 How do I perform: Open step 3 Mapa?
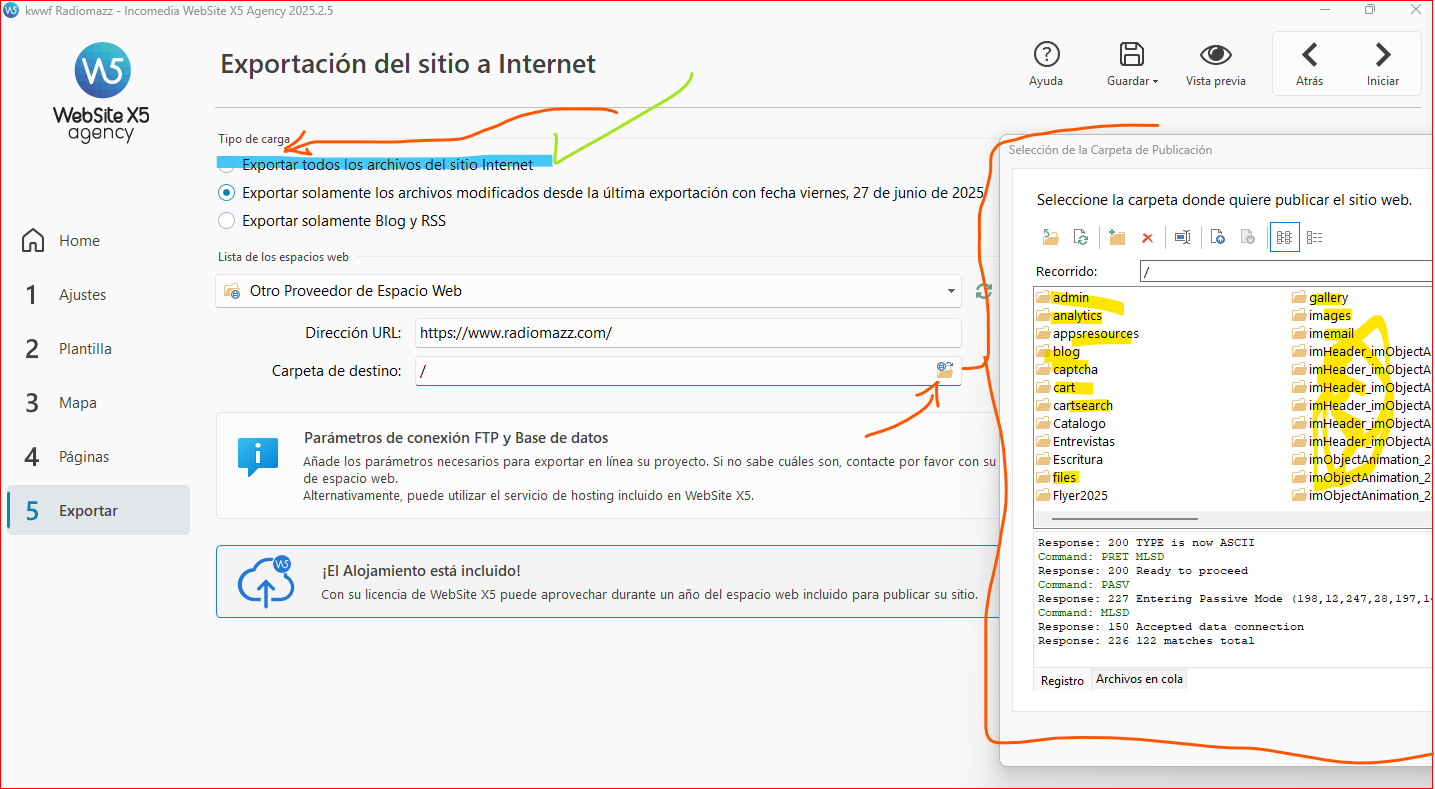(98, 403)
